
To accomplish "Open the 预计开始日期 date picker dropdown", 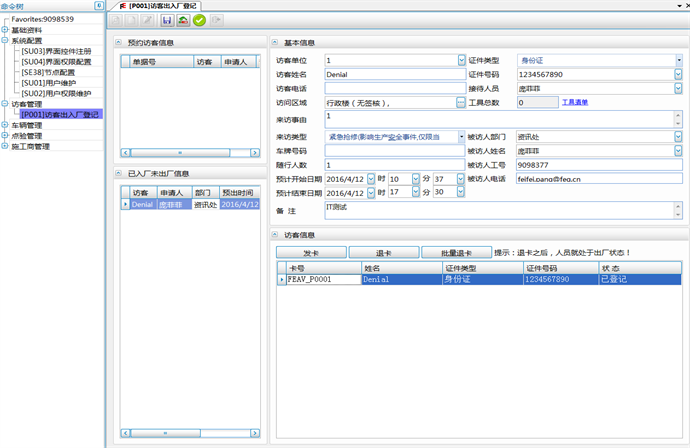I will [370, 179].
